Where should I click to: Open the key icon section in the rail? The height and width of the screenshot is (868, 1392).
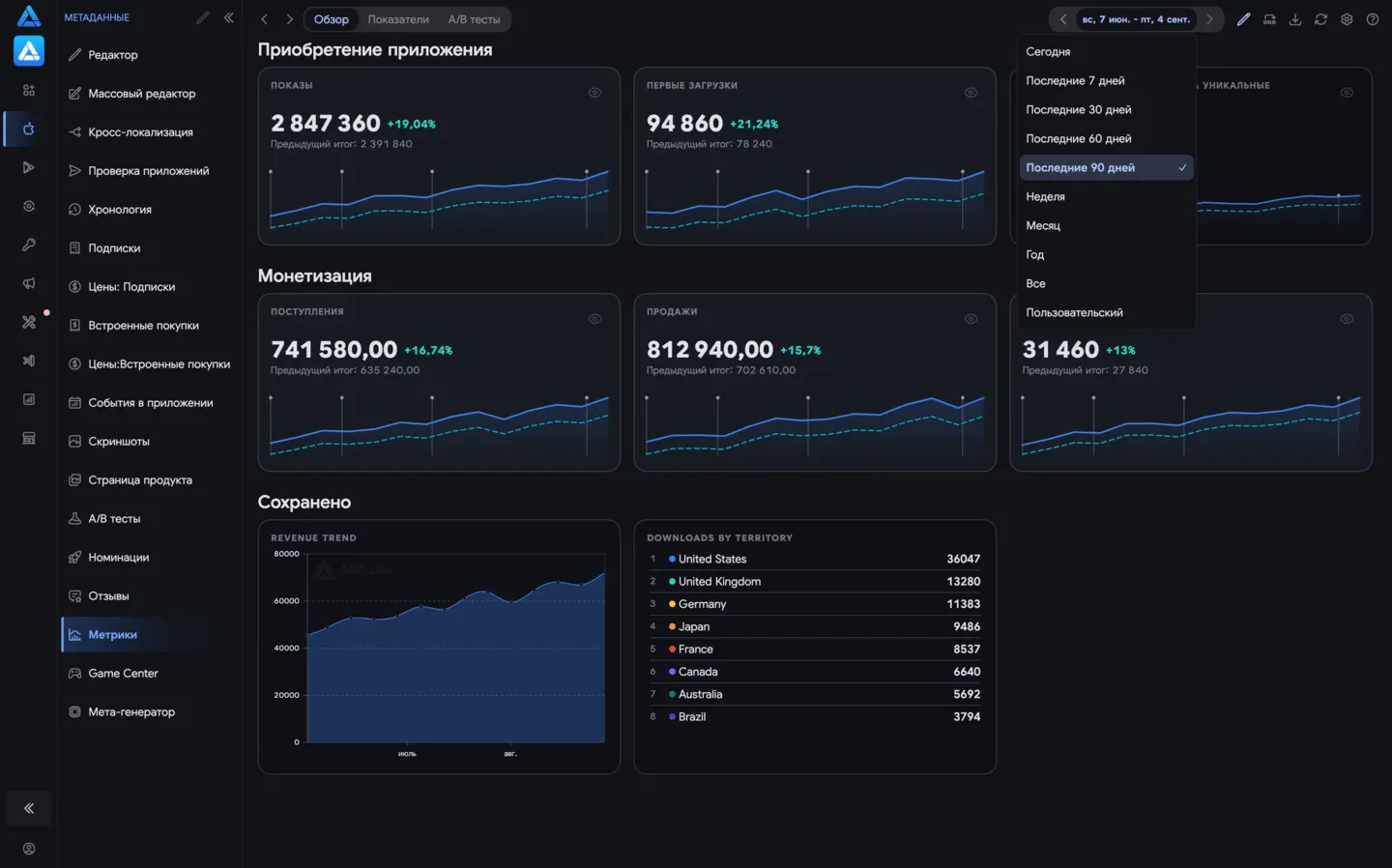tap(29, 245)
